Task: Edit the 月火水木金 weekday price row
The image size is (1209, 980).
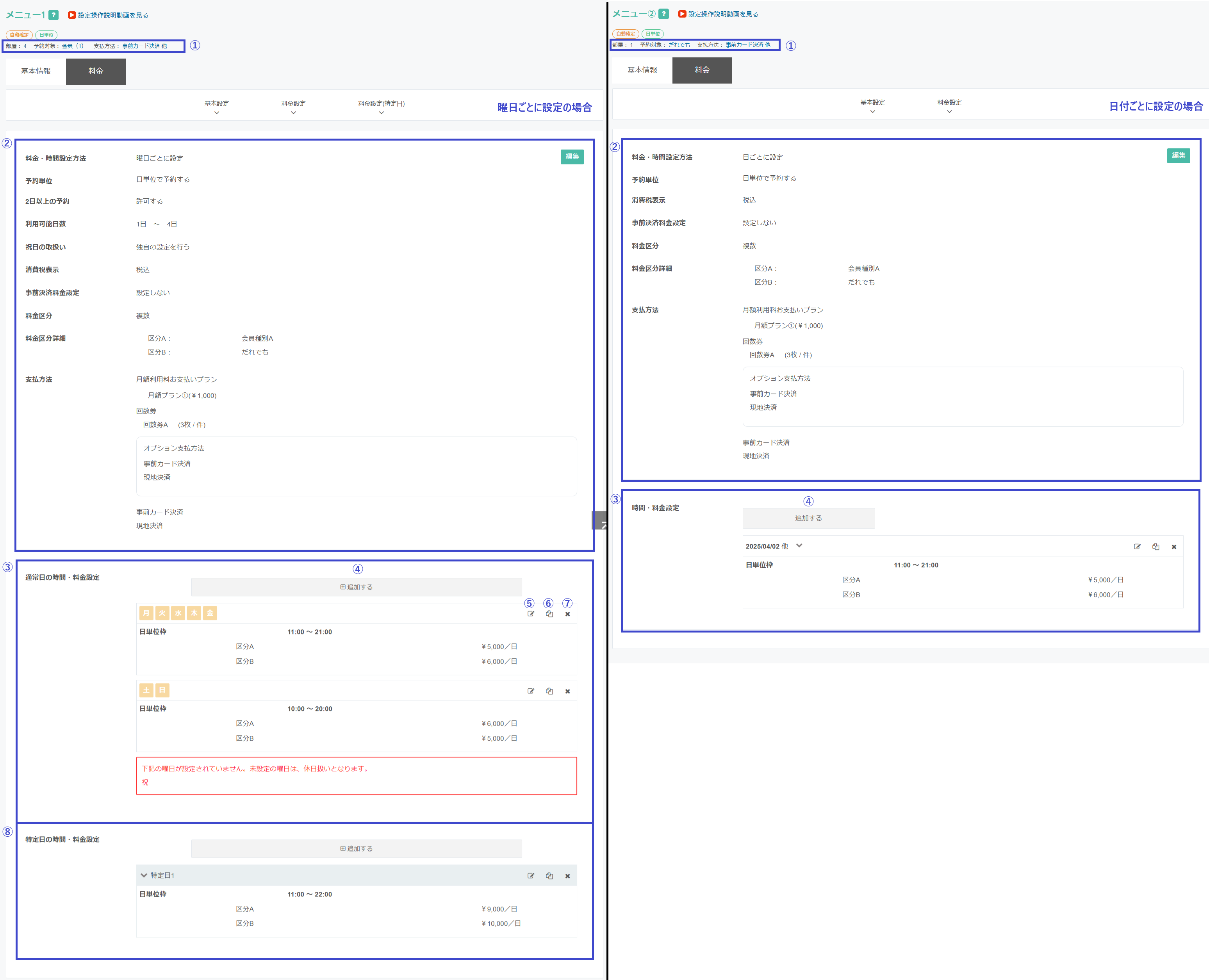Action: (531, 614)
